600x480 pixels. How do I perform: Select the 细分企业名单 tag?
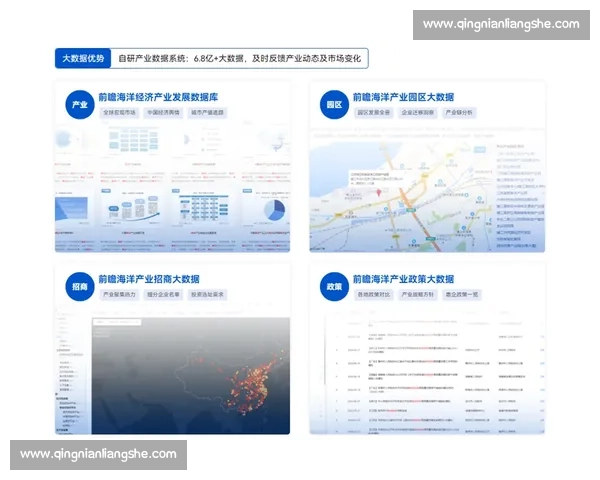tap(163, 294)
